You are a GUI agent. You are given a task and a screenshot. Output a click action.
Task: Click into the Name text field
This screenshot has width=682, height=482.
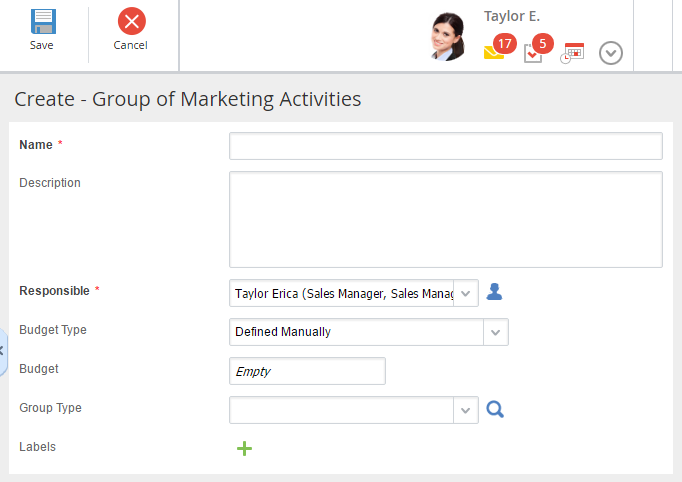445,146
